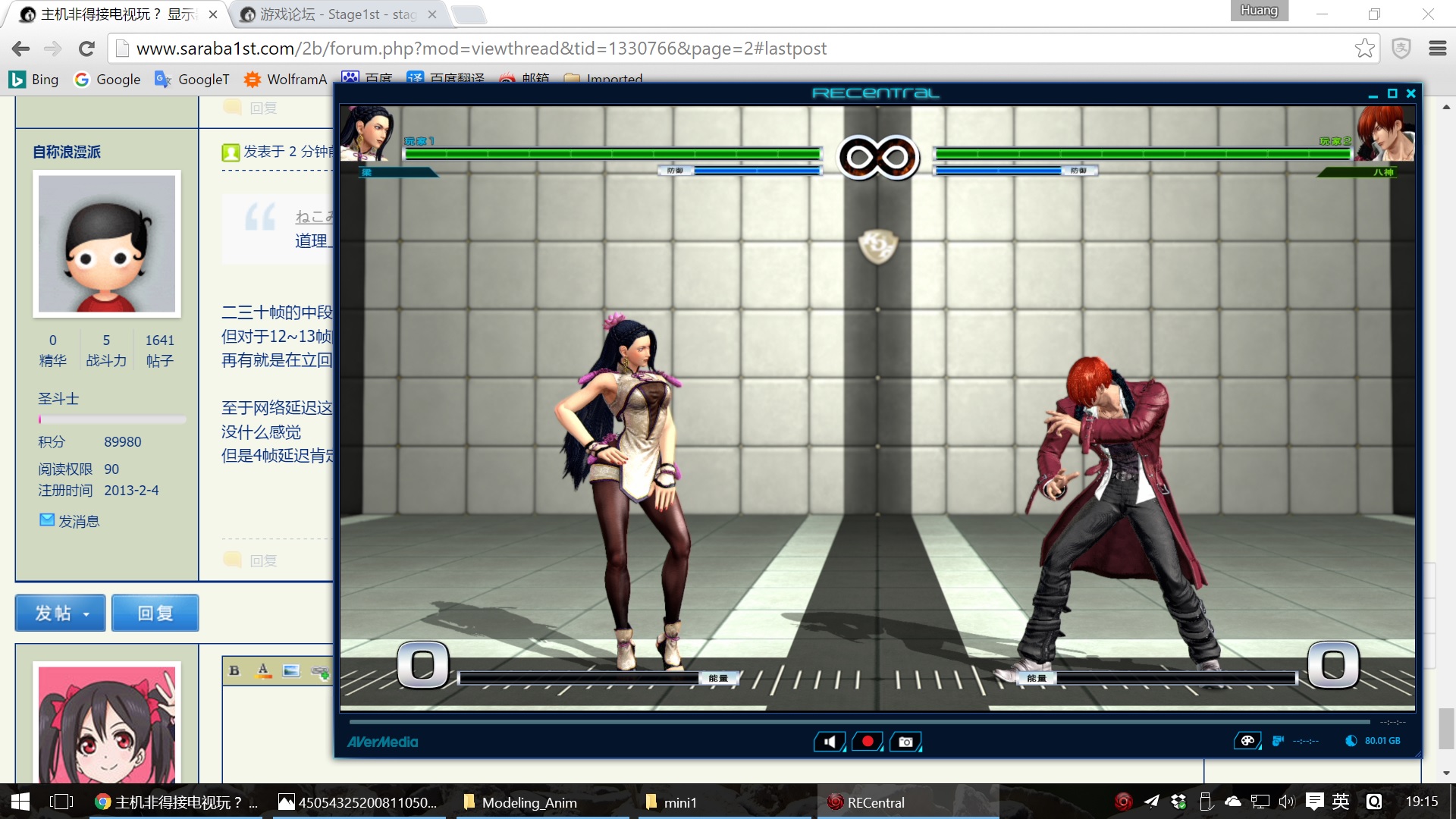Click the red rose tray icon
Screen dimensions: 1456x819
[x=1123, y=802]
